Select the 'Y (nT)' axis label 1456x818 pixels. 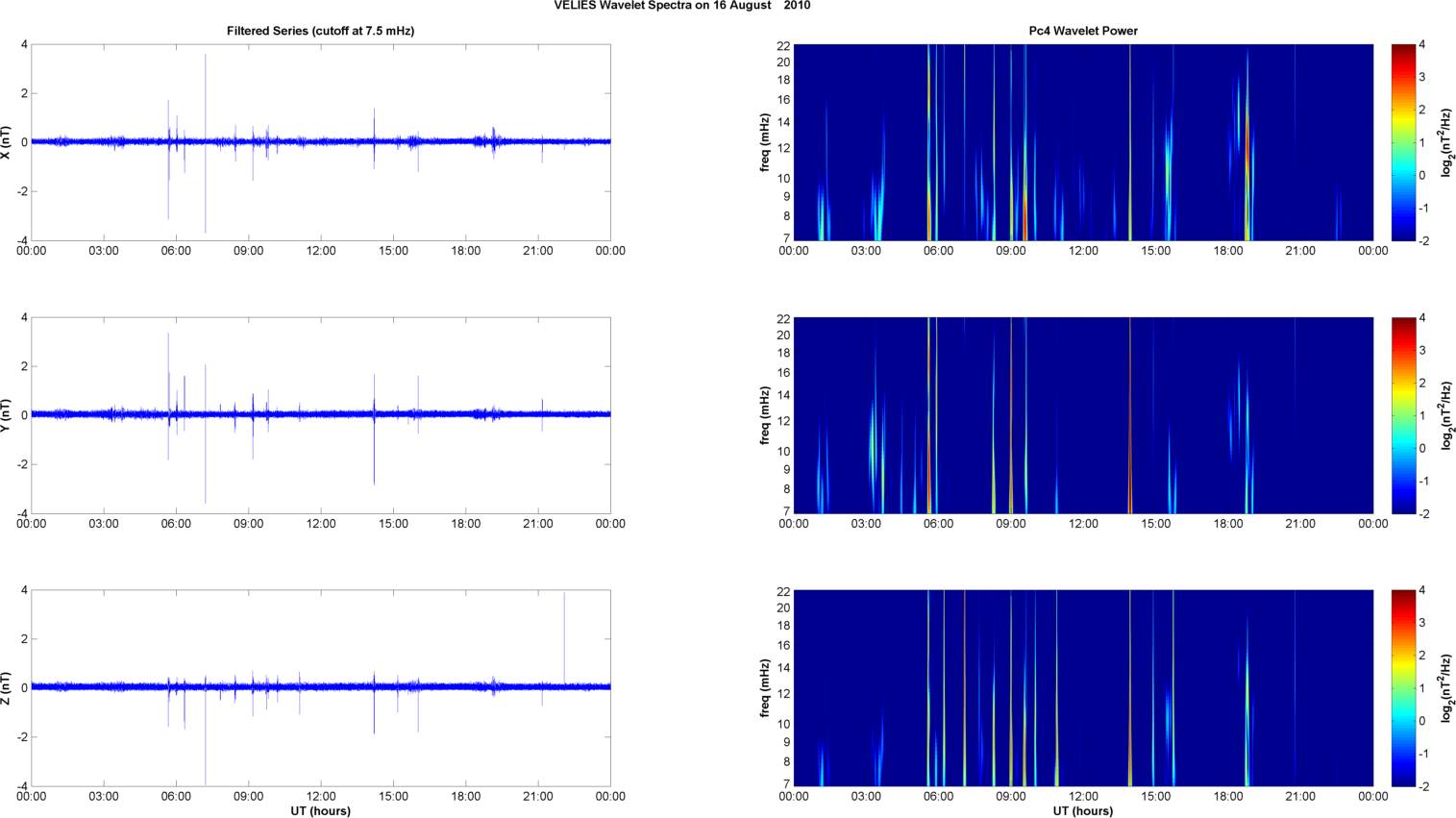pyautogui.click(x=8, y=415)
